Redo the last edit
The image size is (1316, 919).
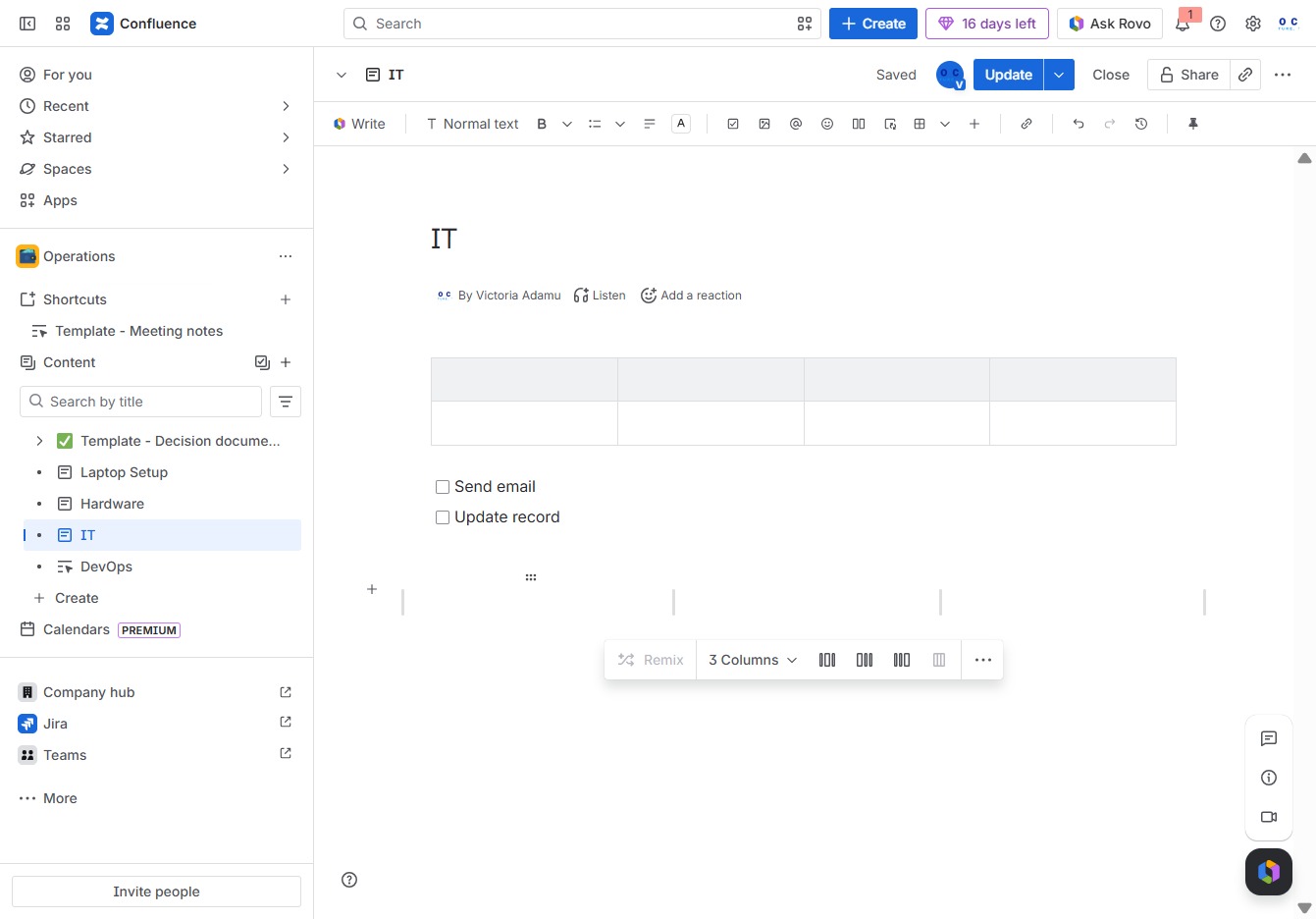1110,124
